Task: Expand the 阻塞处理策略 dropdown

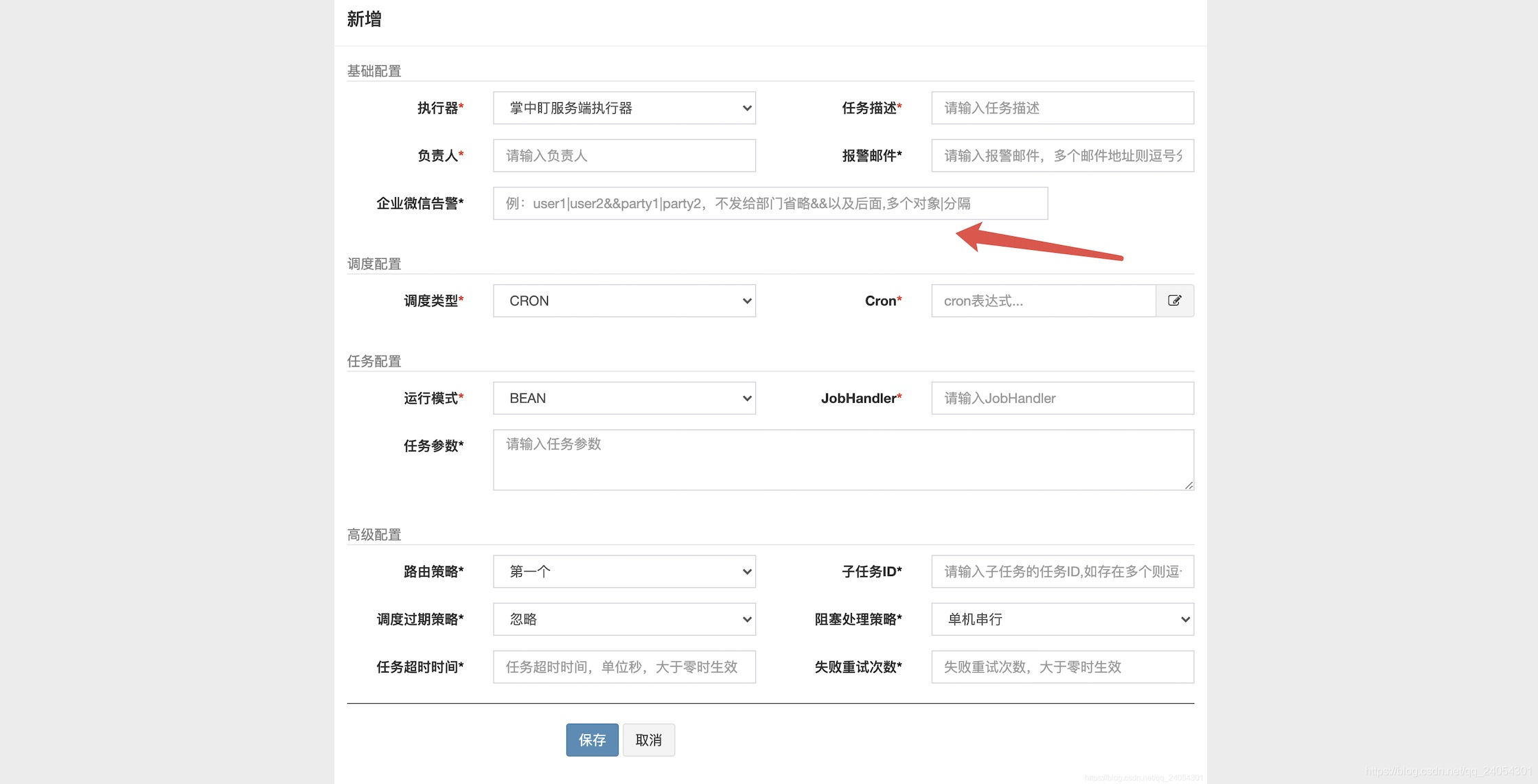Action: coord(1061,619)
